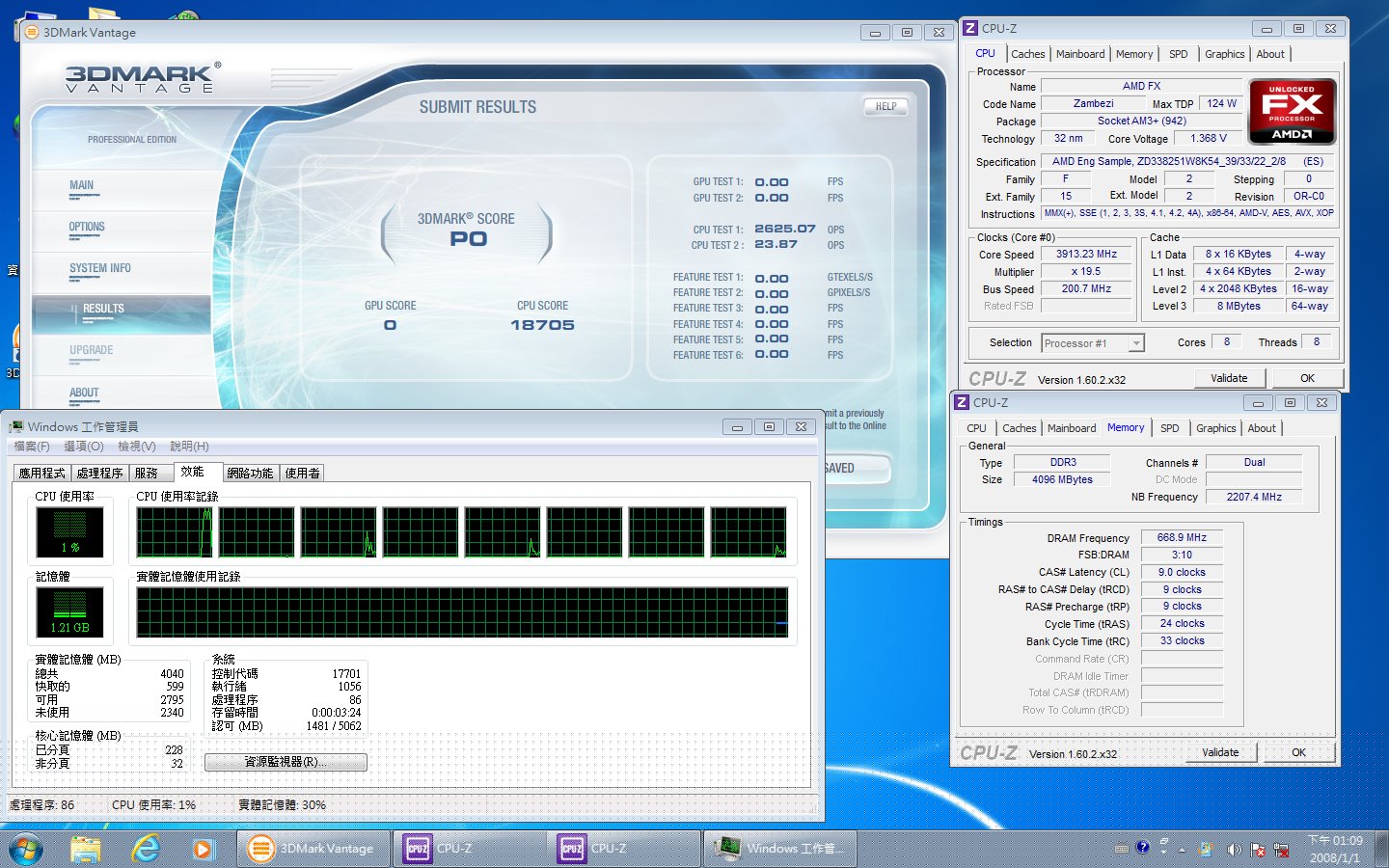This screenshot has width=1389, height=868.
Task: Open the 檢視(V) menu in Task Manager
Action: click(136, 447)
